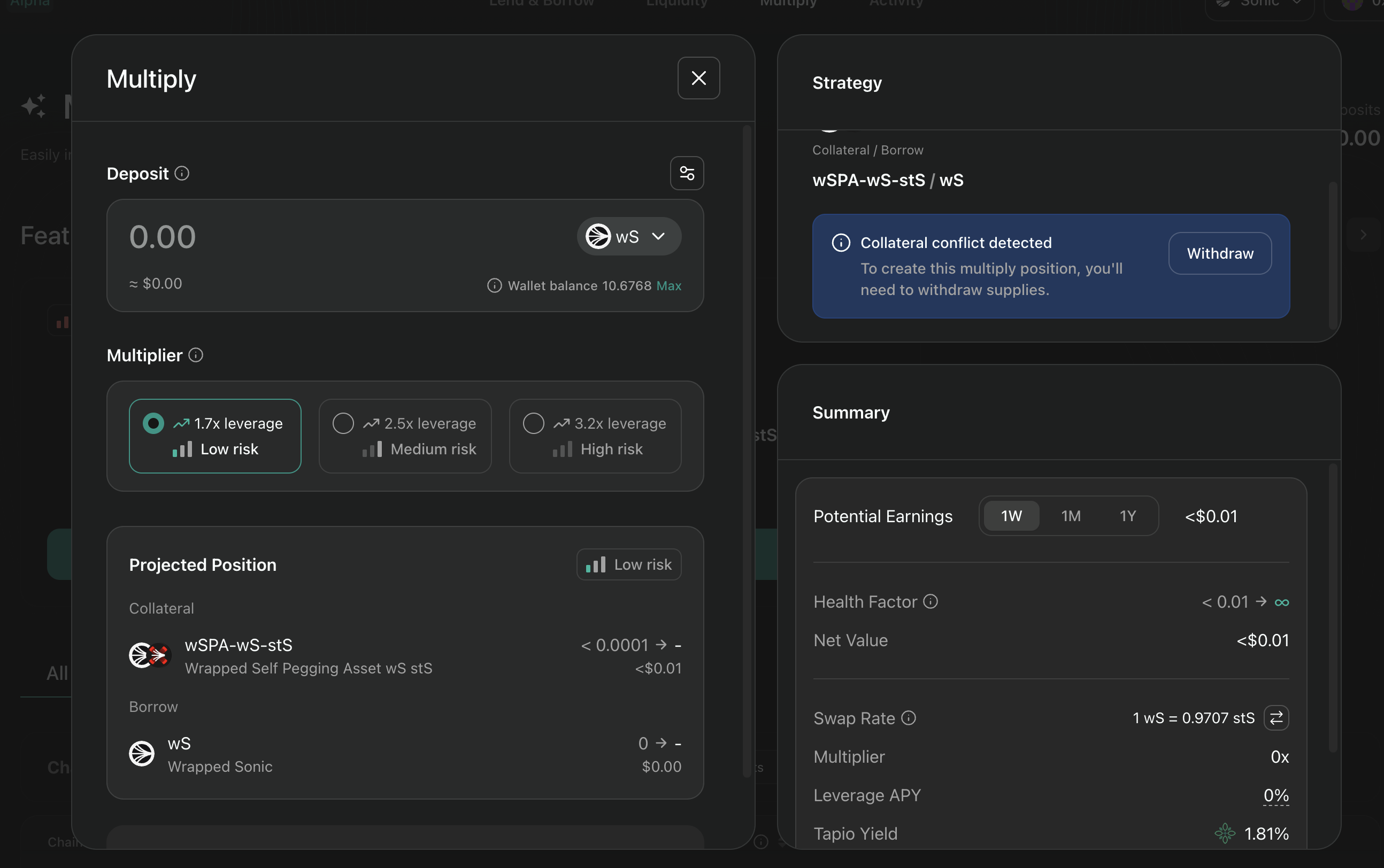Click the Deposit info icon
The width and height of the screenshot is (1384, 868).
182,173
